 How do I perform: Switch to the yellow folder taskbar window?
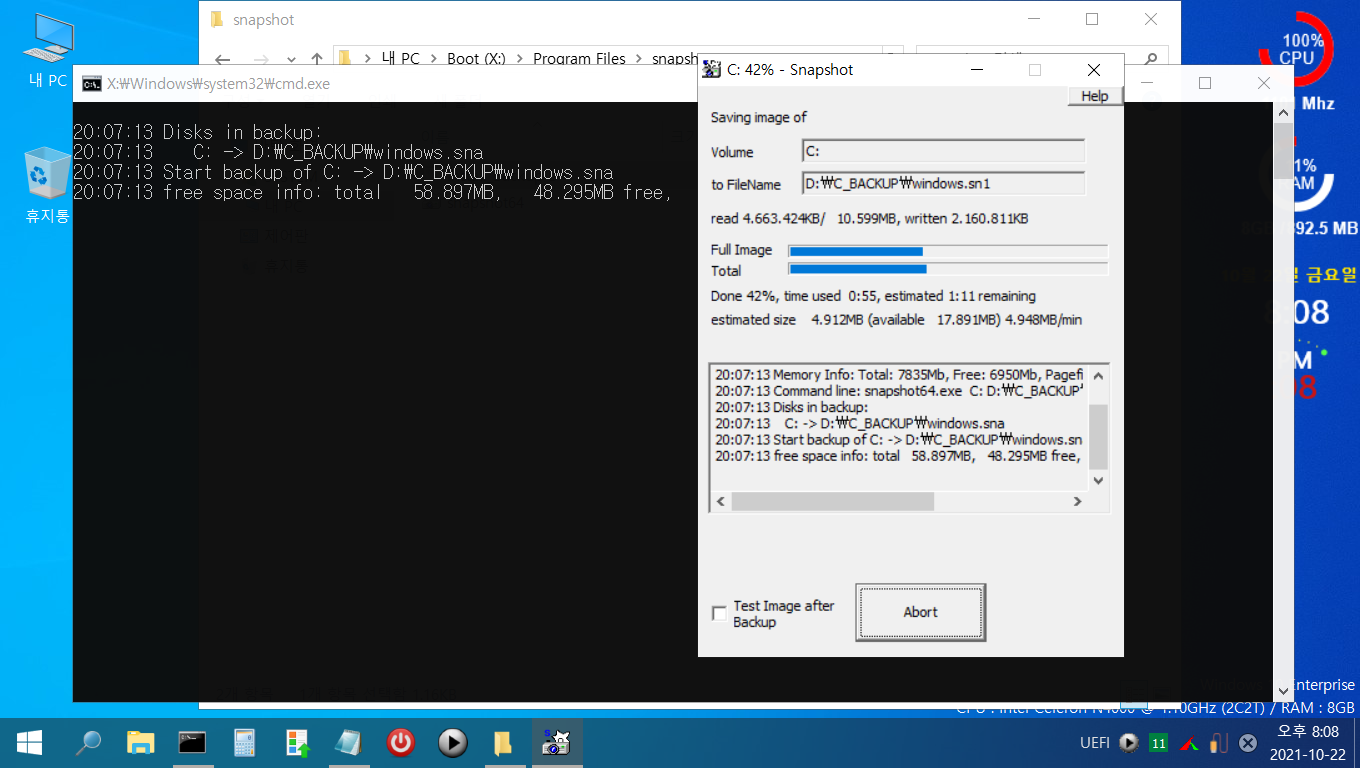[x=504, y=742]
